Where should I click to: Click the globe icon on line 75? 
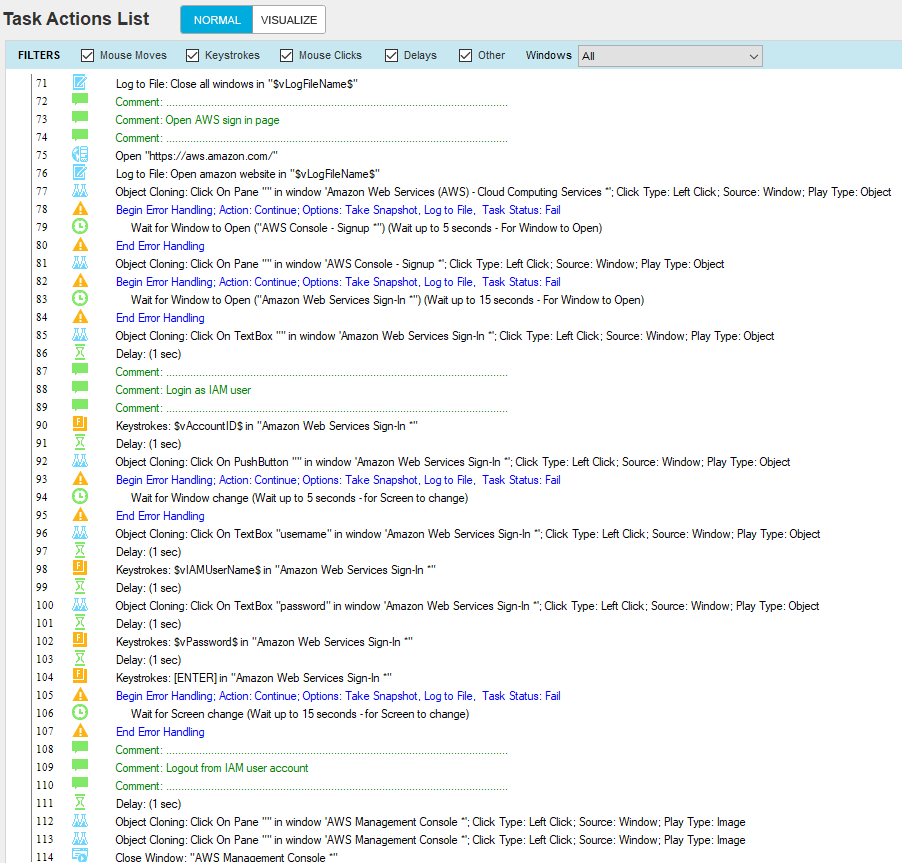click(x=80, y=155)
